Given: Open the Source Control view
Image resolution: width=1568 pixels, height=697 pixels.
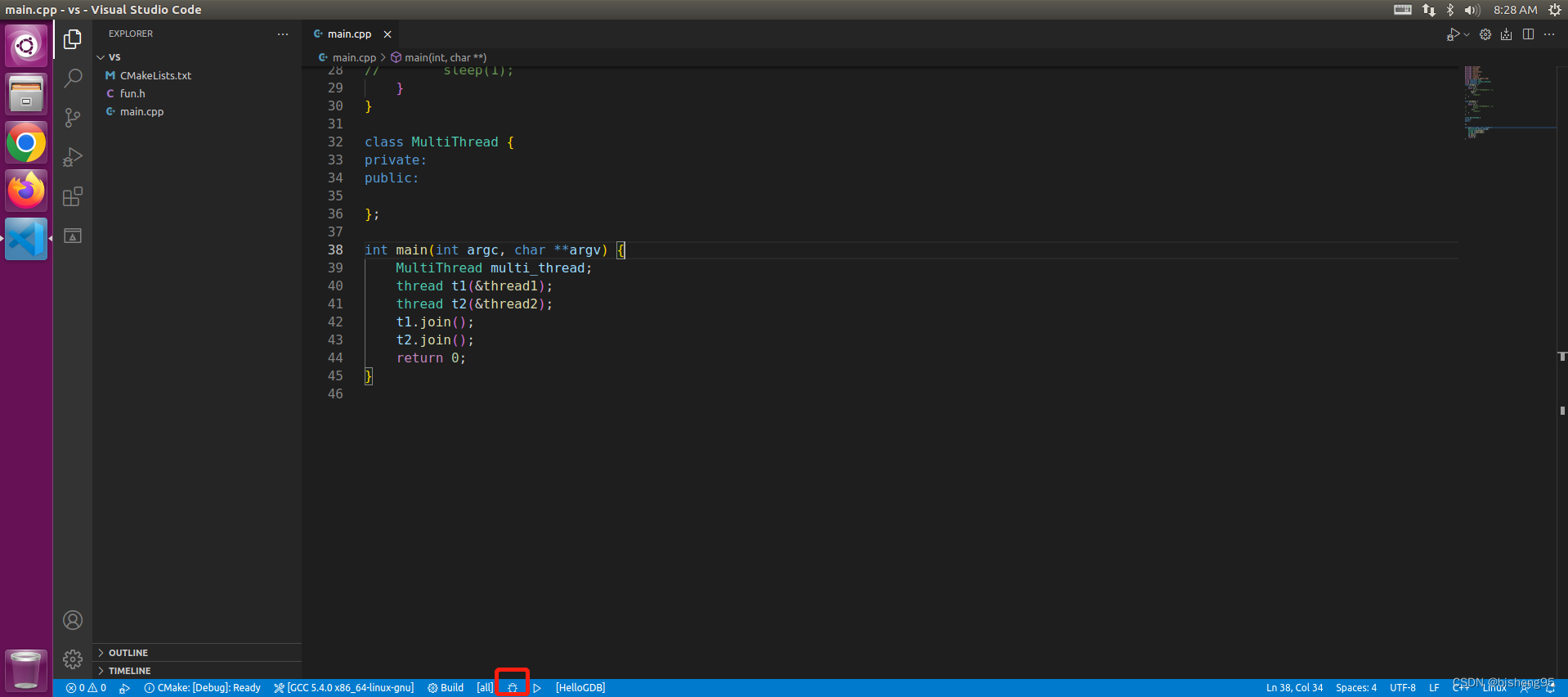Looking at the screenshot, I should pyautogui.click(x=73, y=118).
